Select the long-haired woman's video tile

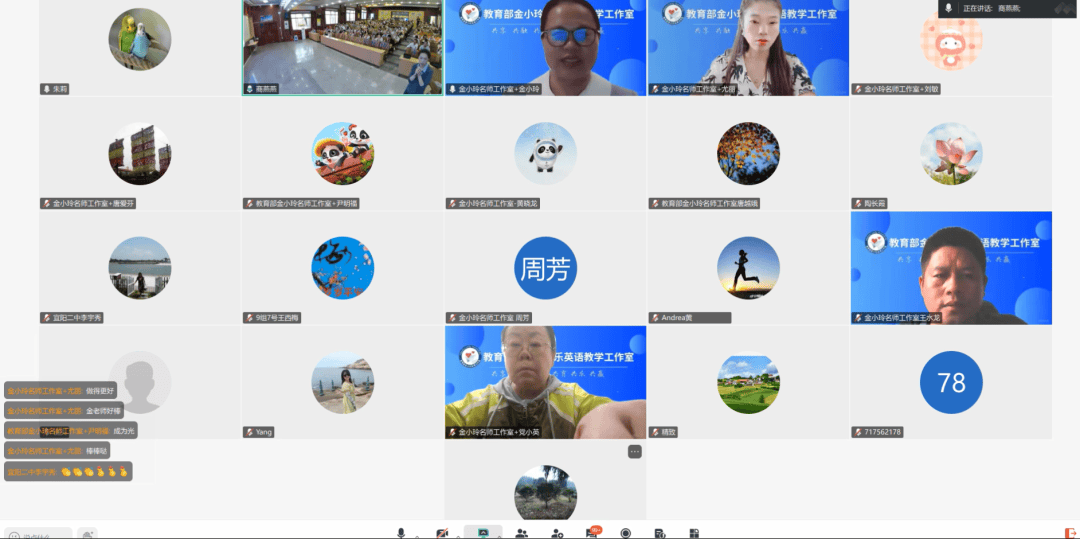pyautogui.click(x=748, y=47)
